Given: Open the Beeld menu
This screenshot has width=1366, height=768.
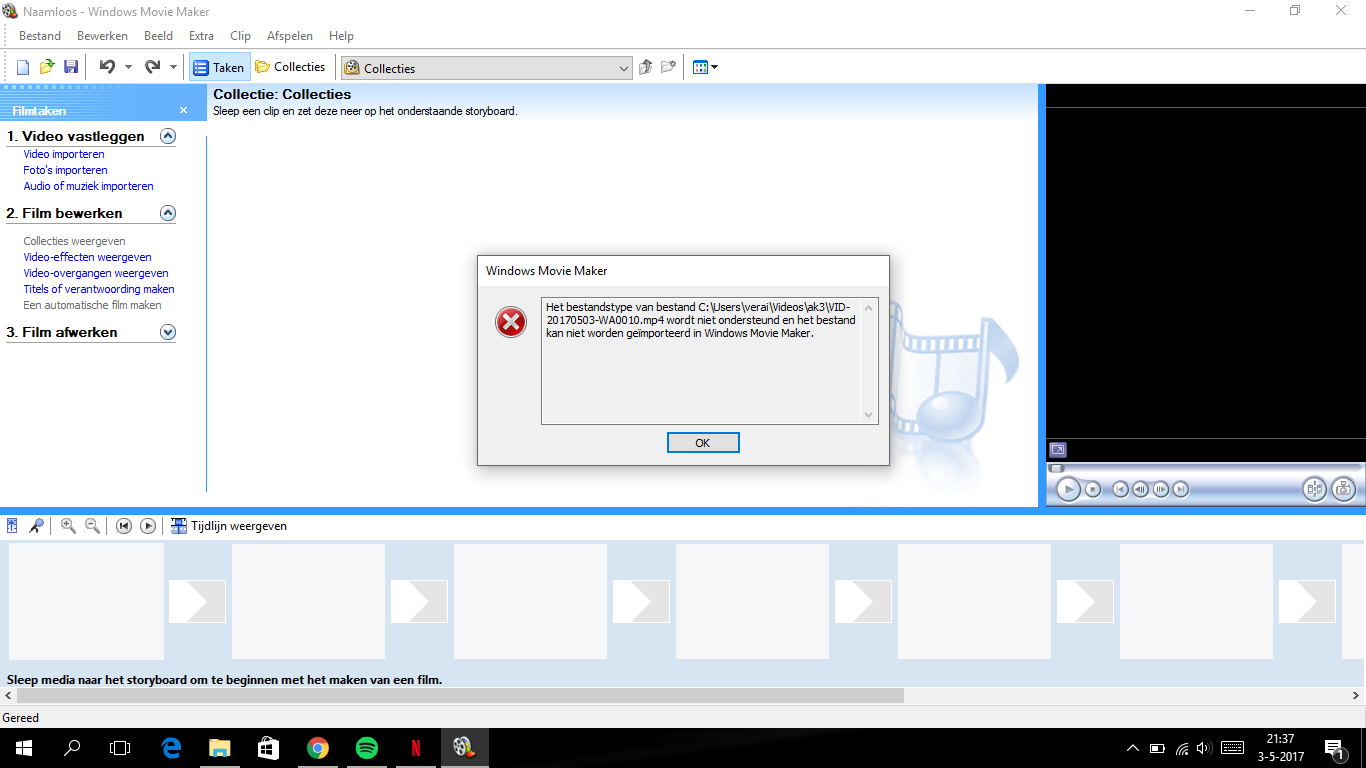Looking at the screenshot, I should coord(158,36).
